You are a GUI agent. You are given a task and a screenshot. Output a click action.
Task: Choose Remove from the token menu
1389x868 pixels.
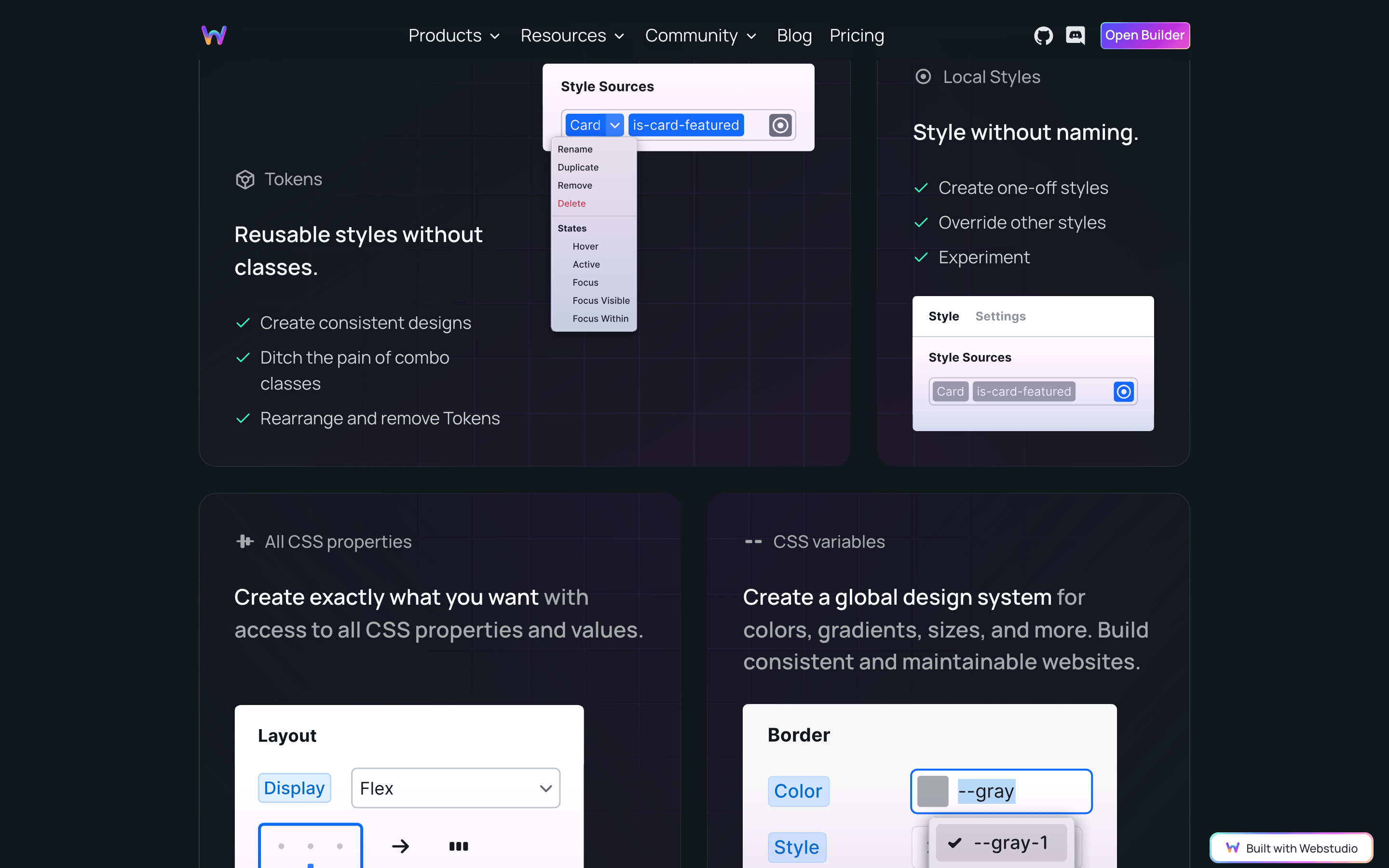pyautogui.click(x=574, y=186)
